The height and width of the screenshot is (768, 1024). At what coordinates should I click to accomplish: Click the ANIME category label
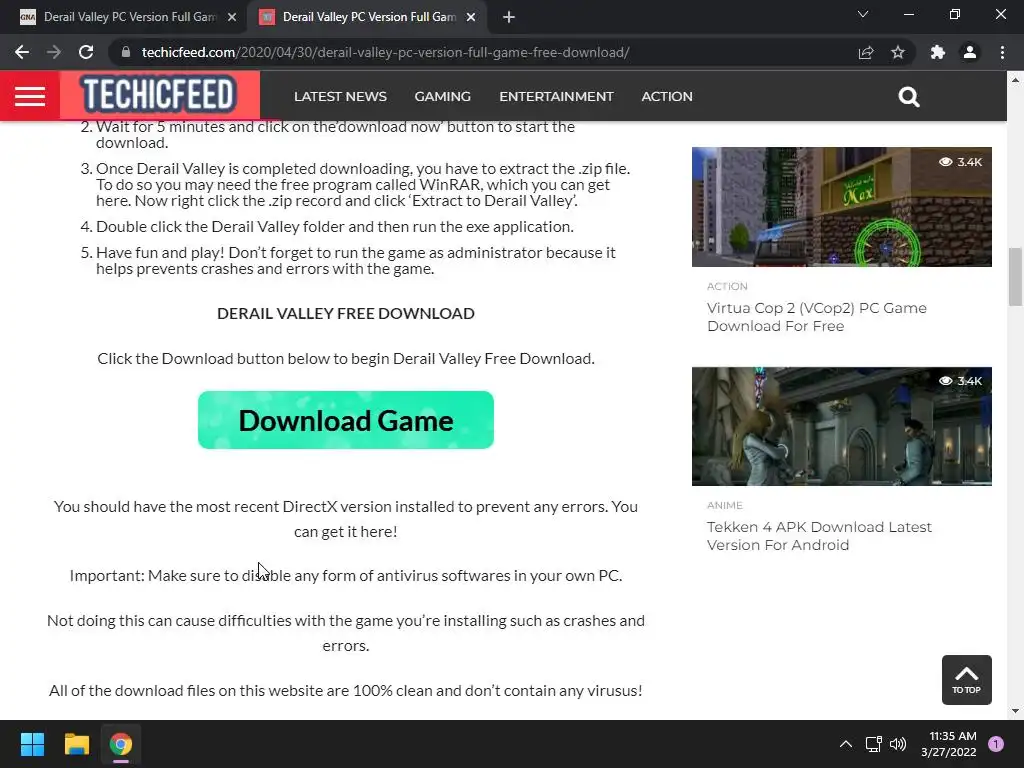[x=724, y=505]
